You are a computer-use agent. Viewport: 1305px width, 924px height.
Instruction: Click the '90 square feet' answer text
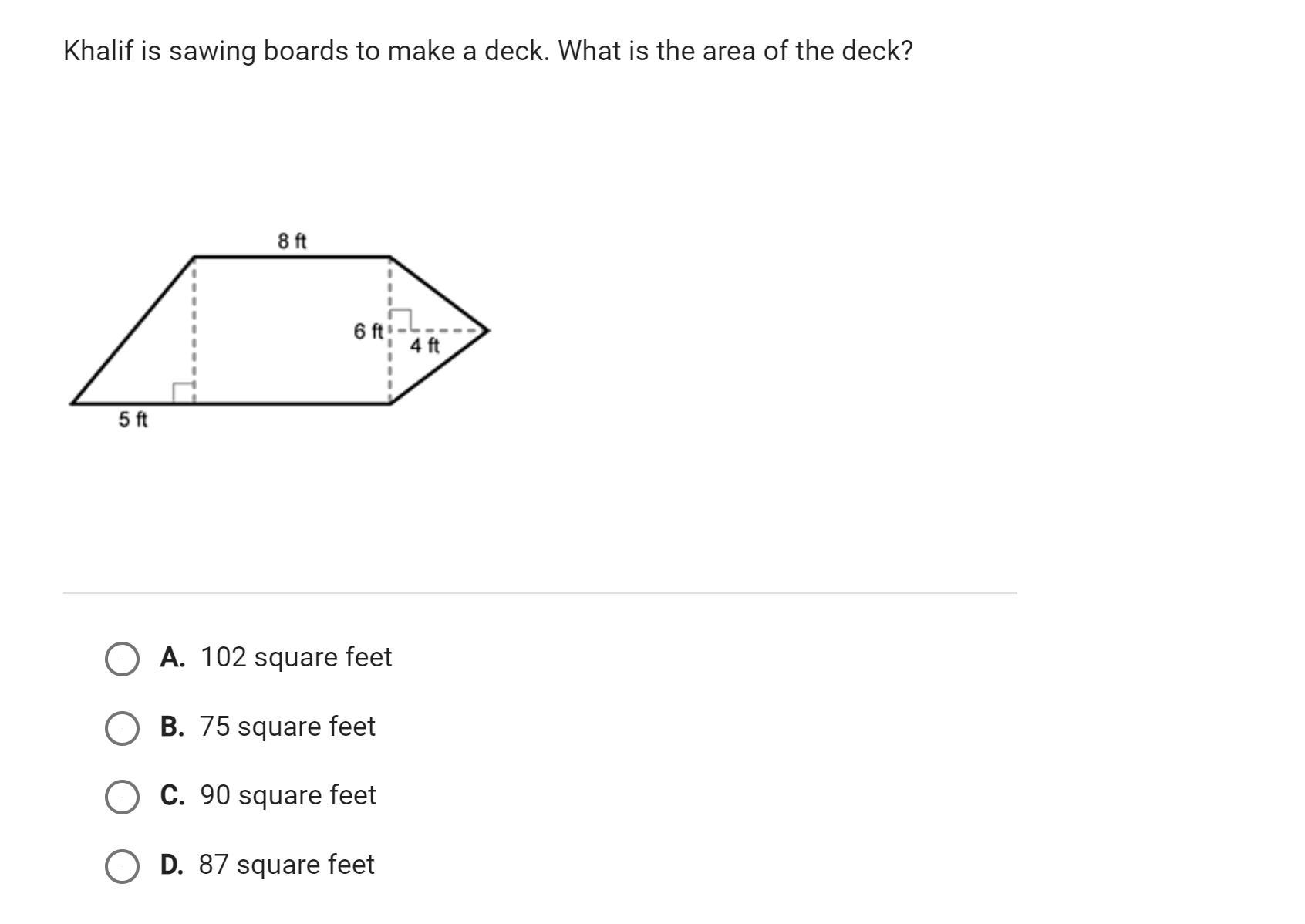coord(288,795)
